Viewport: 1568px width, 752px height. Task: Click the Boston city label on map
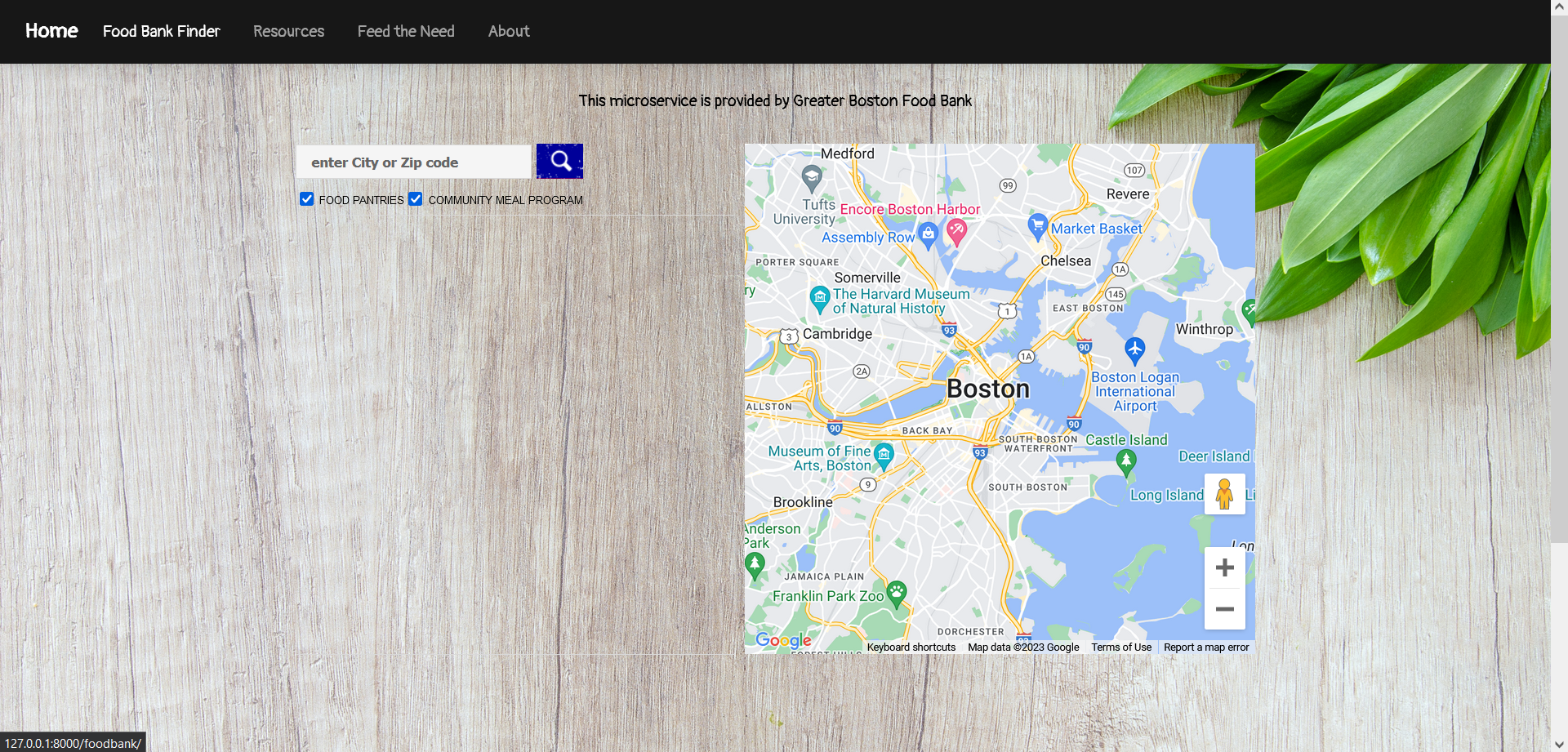click(x=988, y=389)
